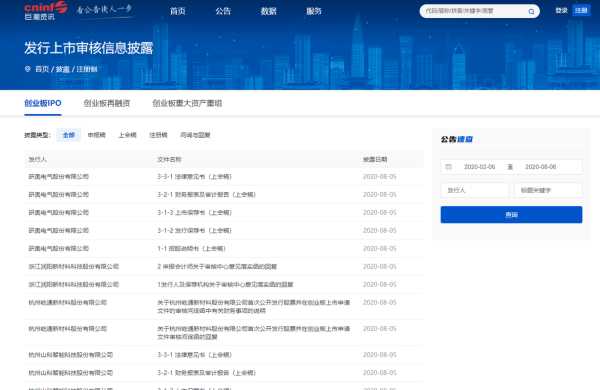The image size is (600, 390).
Task: Click the 发行人 column header
Action: 38,159
